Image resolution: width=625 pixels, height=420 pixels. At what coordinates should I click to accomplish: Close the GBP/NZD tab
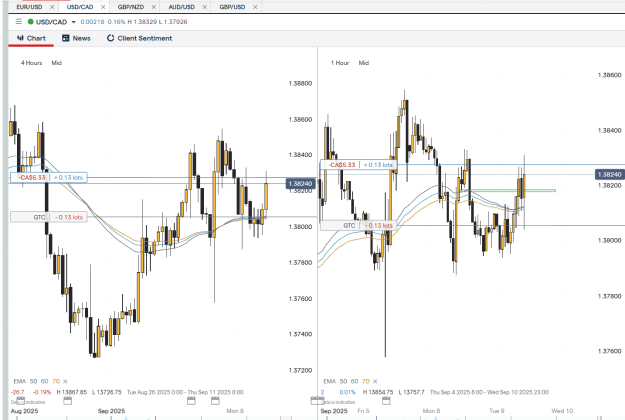click(x=153, y=7)
